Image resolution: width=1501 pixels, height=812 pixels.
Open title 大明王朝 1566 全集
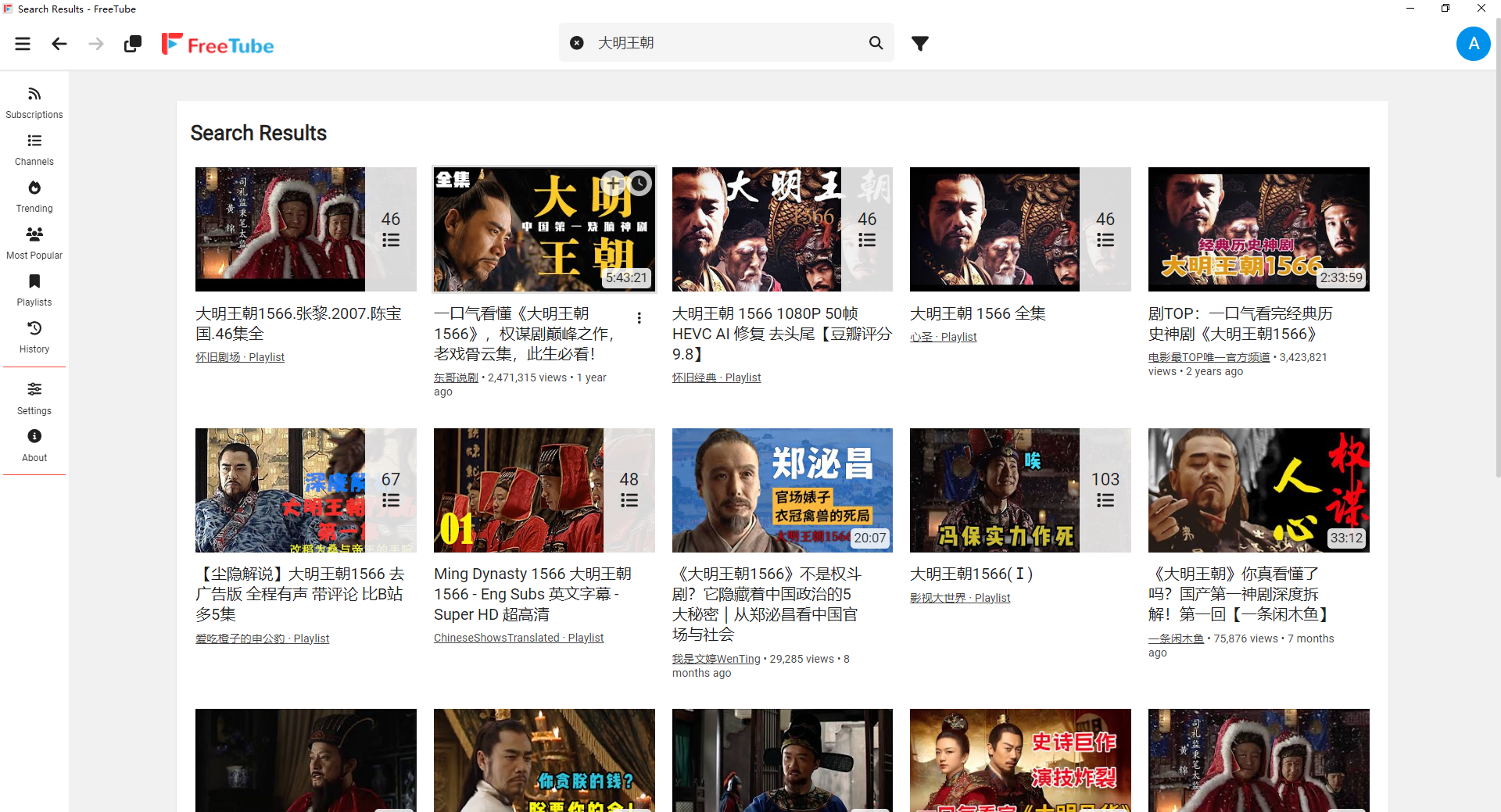pos(978,313)
